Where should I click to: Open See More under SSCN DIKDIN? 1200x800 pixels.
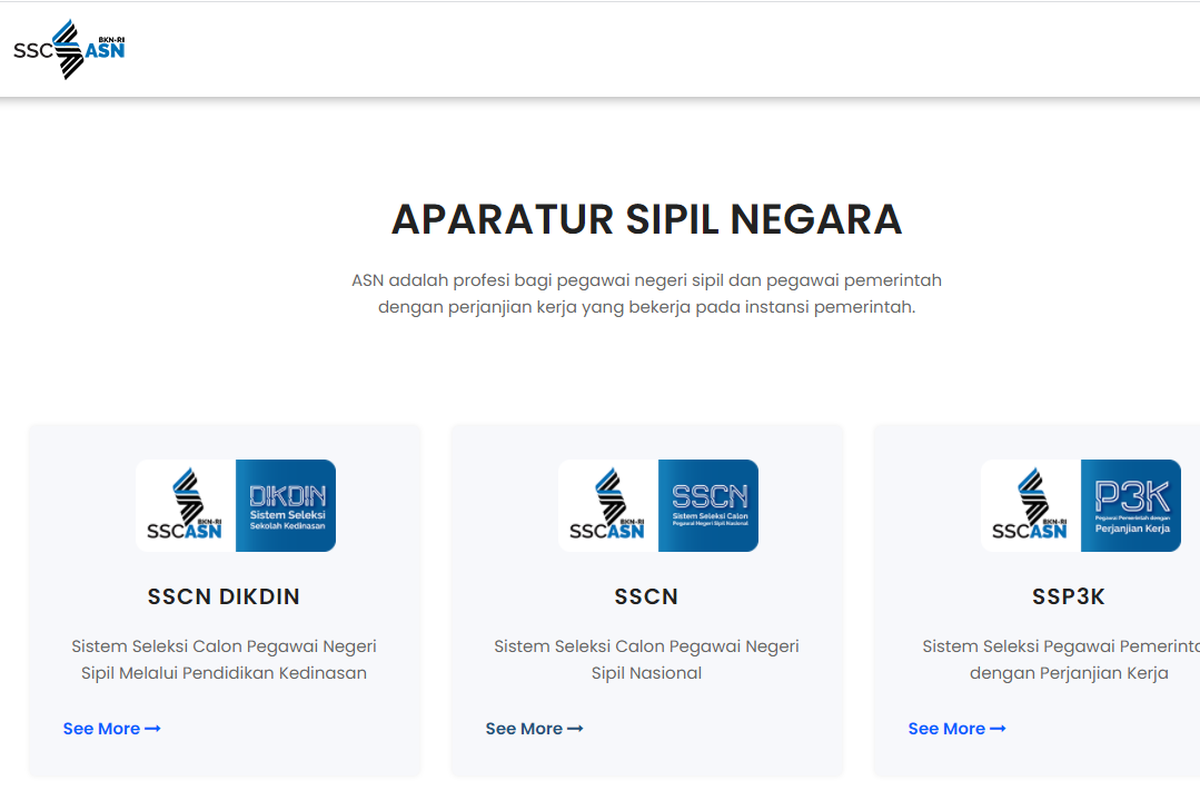point(101,729)
